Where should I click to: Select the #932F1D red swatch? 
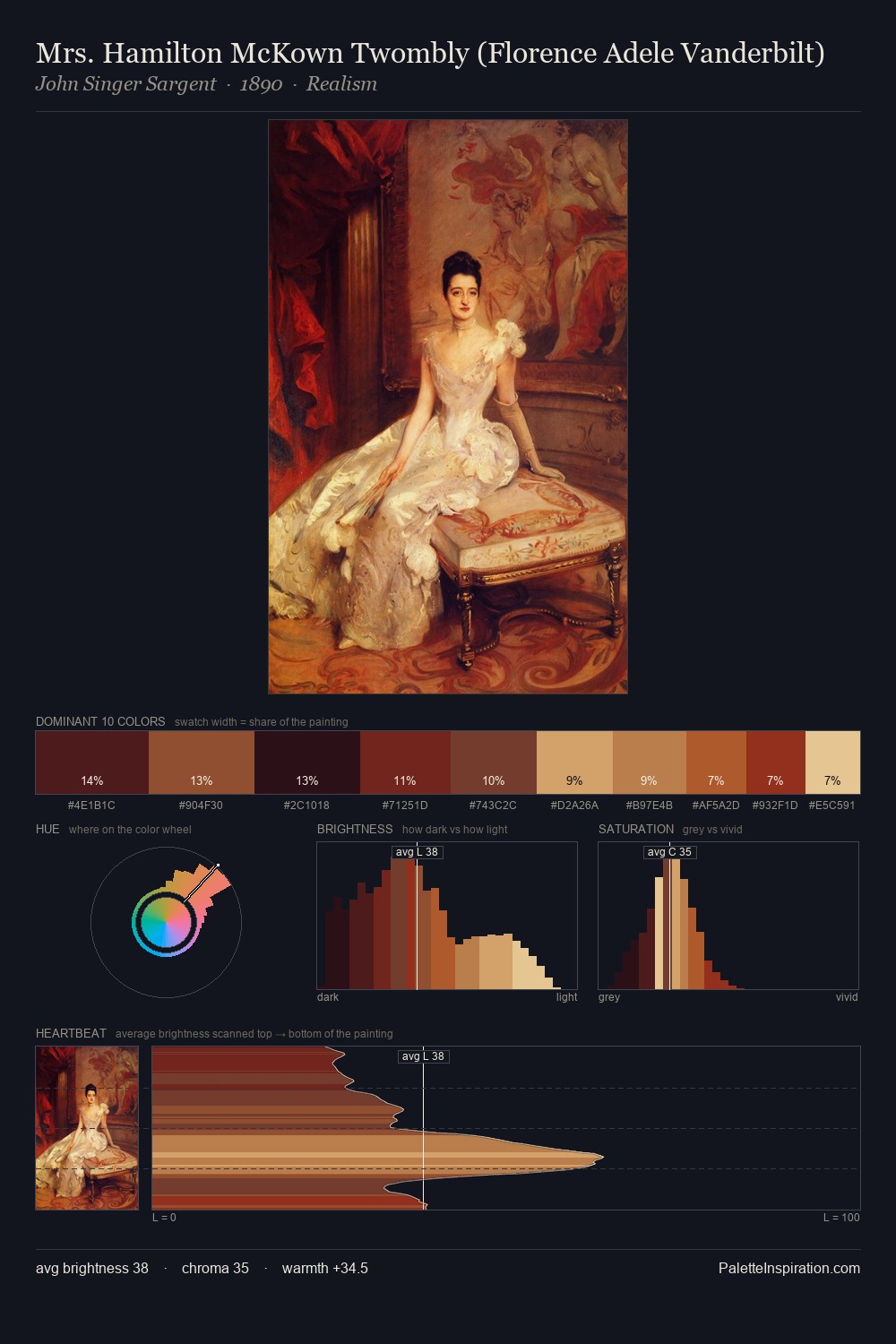(776, 762)
